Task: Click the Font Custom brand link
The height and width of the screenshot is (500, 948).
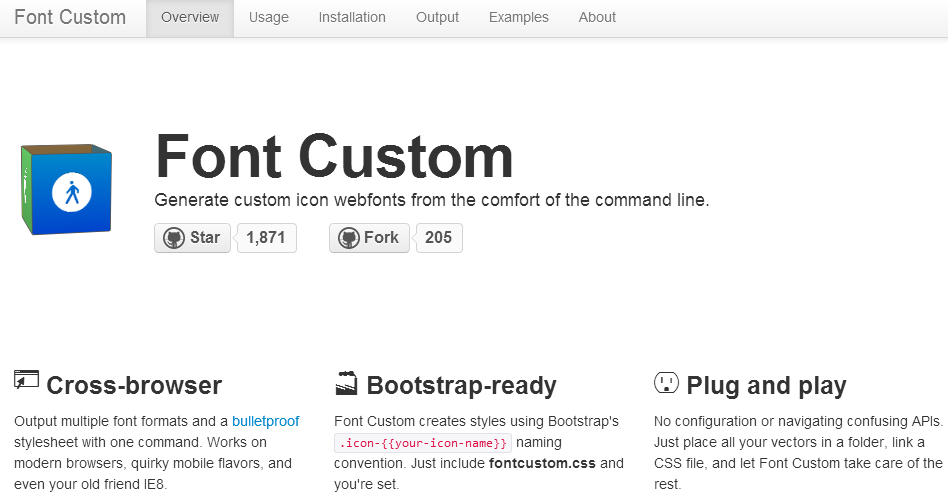Action: [70, 18]
